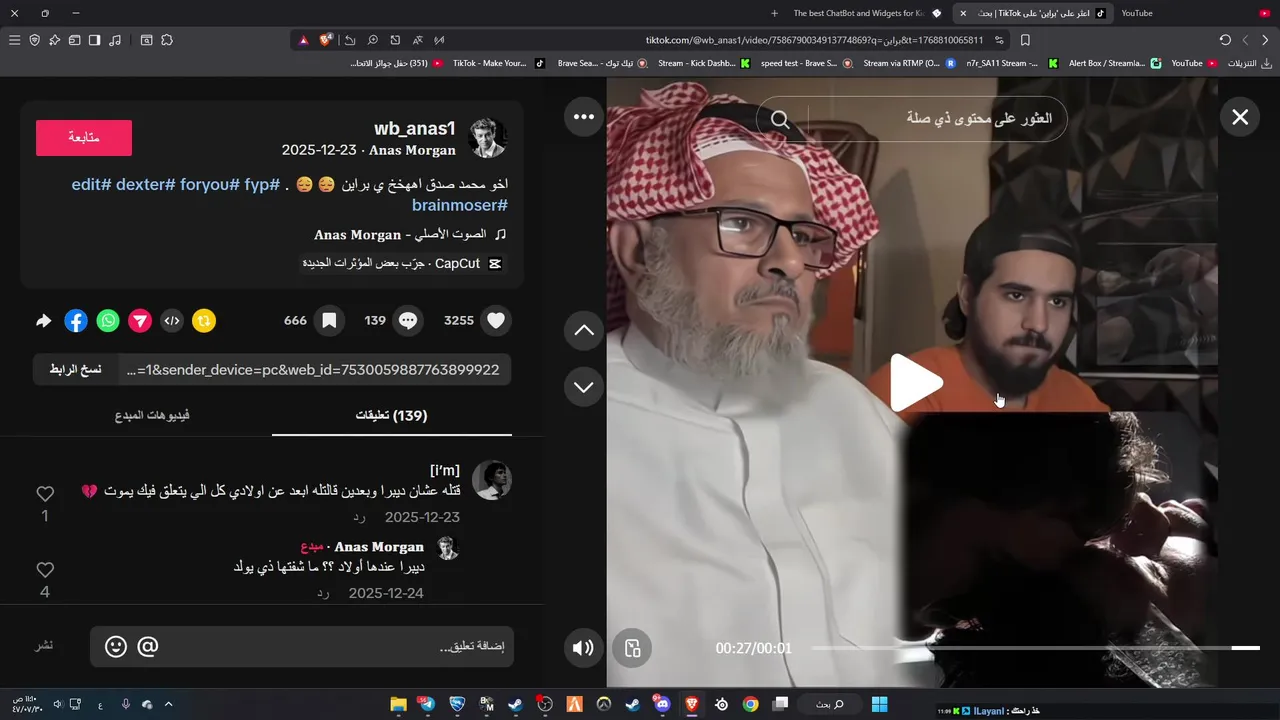Open Brave Rewards triangle icon
Viewport: 1280px width, 720px height.
click(303, 40)
